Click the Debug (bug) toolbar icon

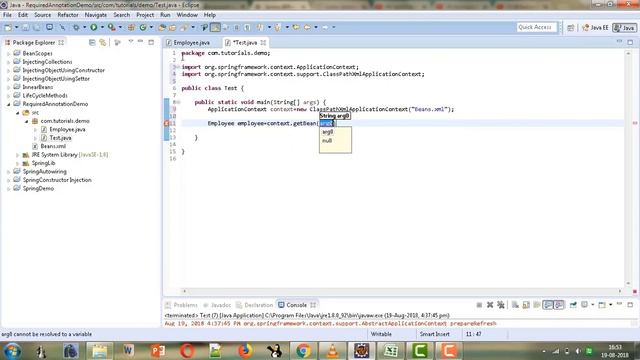[76, 27]
